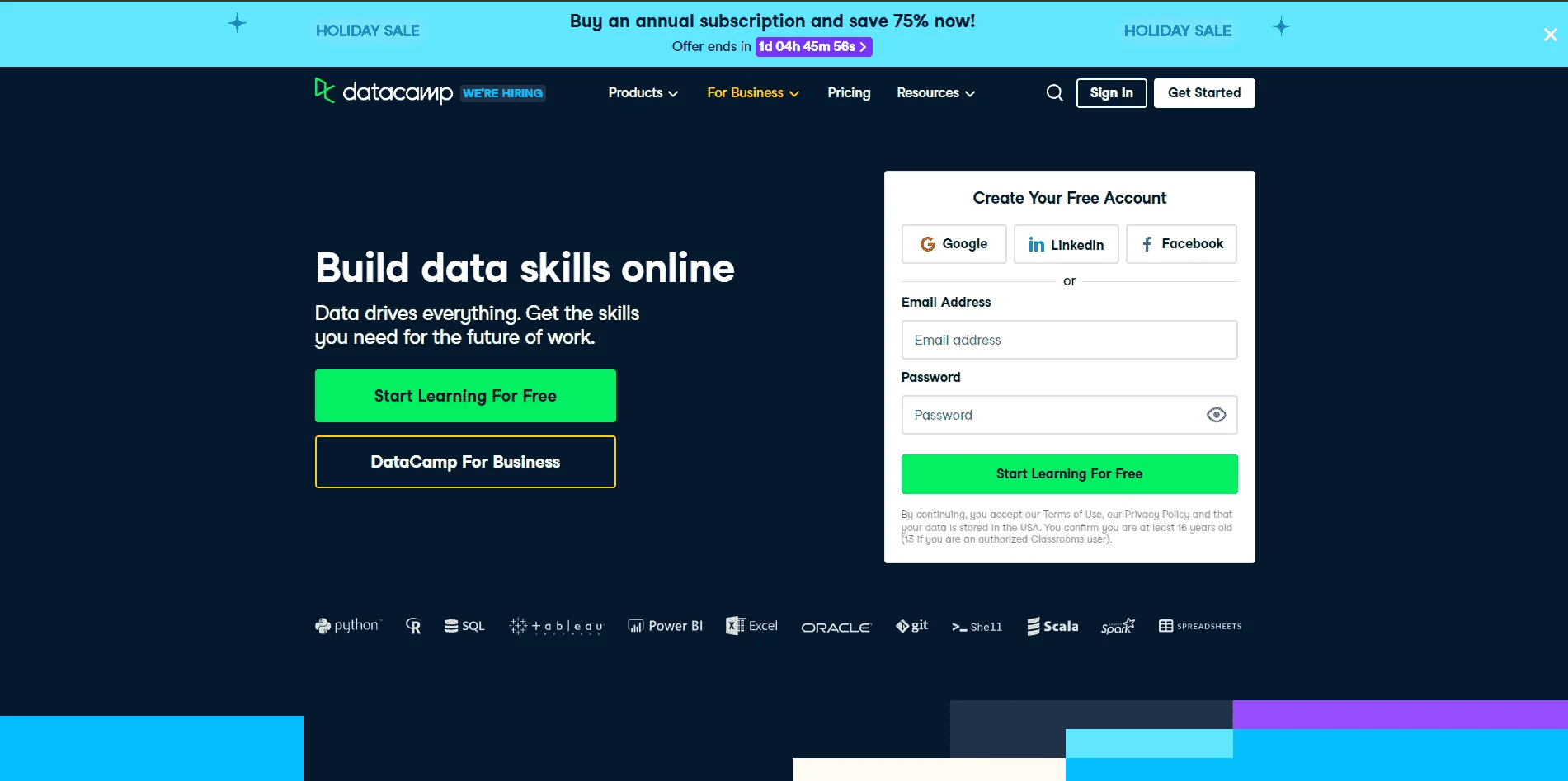The height and width of the screenshot is (781, 1568).
Task: Open the Privacy Policy link
Action: 1156,515
